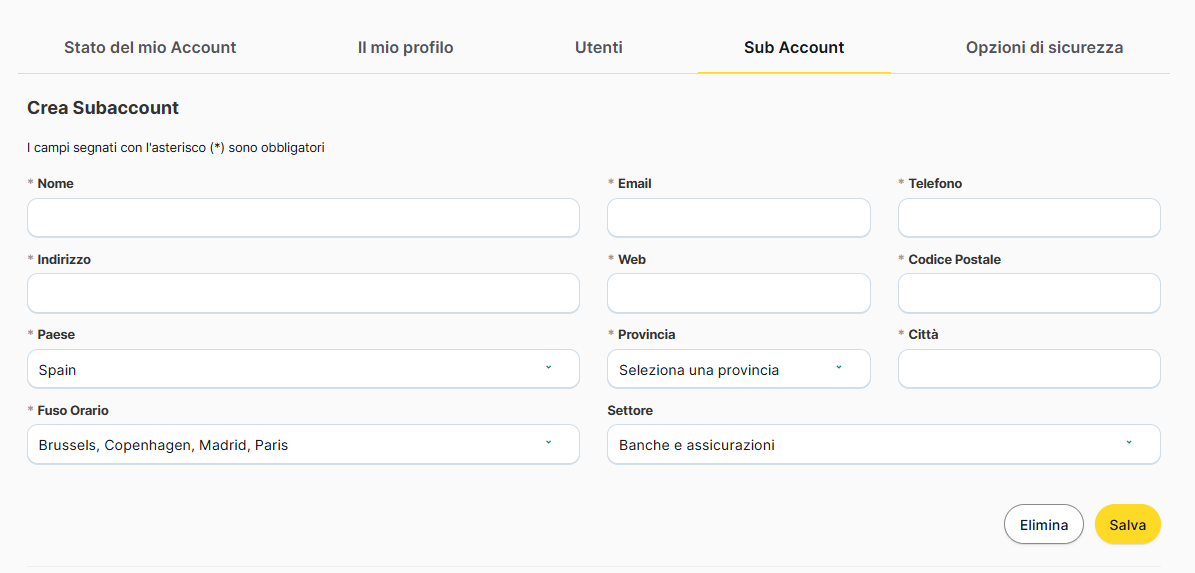This screenshot has height=573, width=1195.
Task: Click the chevron arrow in Settore dropdown
Action: pos(1129,443)
